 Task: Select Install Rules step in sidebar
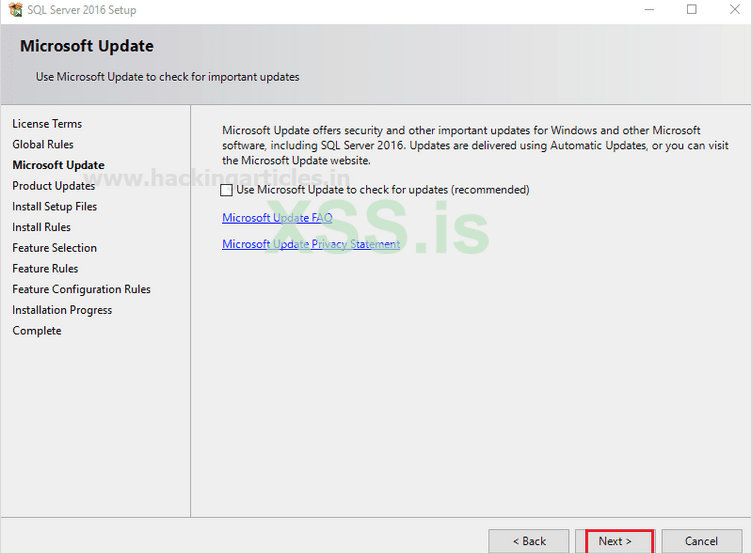(x=41, y=227)
